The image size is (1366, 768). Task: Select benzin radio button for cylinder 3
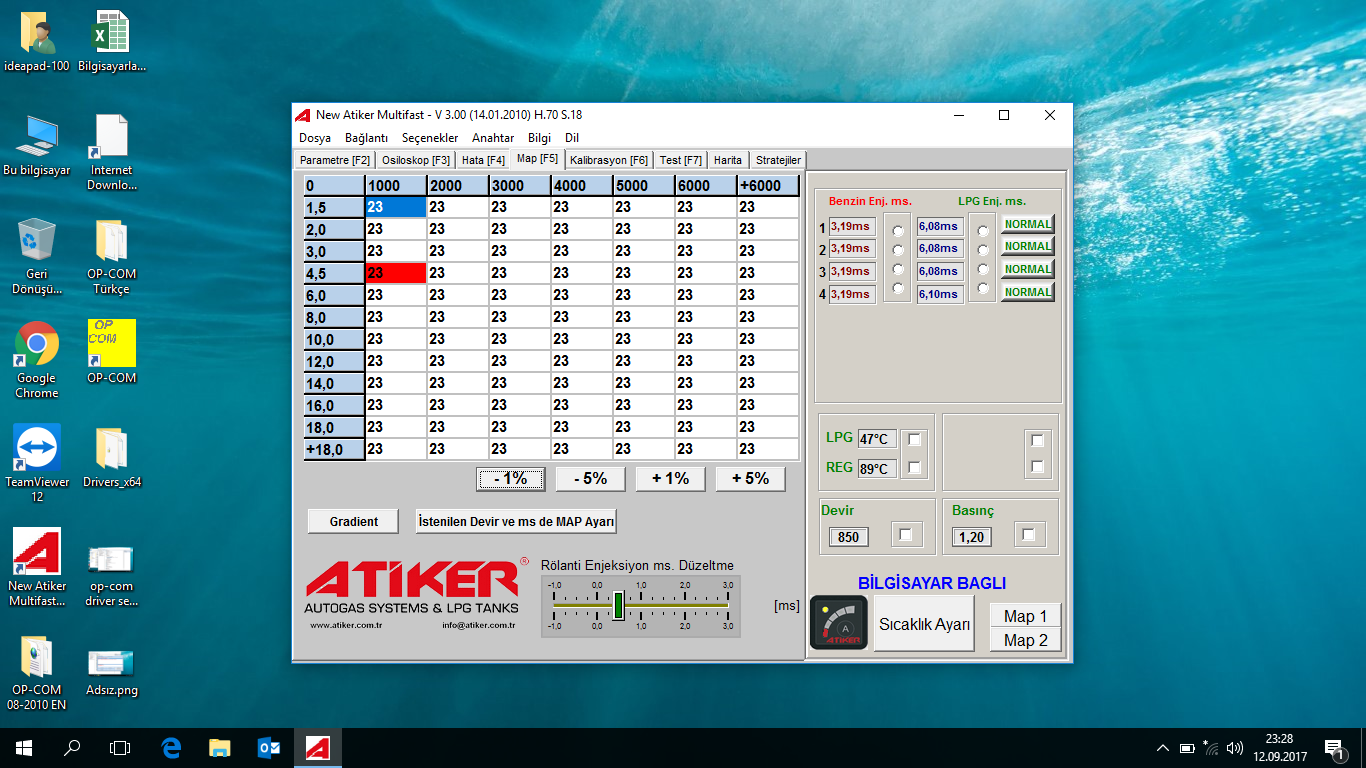(897, 269)
